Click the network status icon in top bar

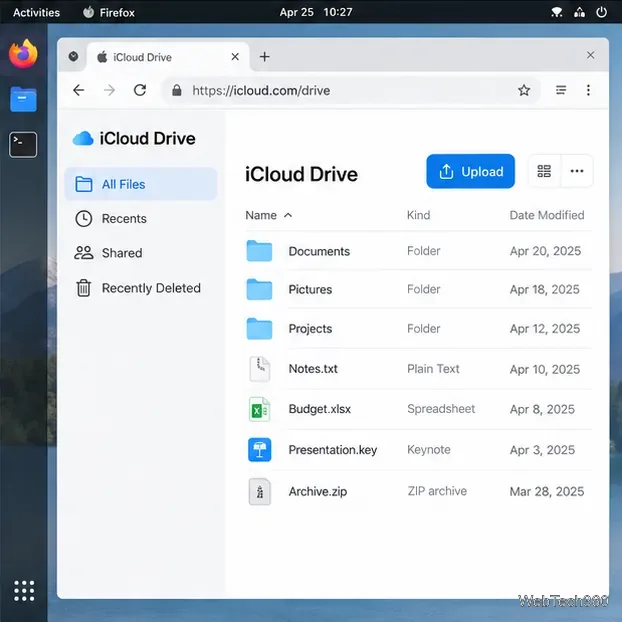[579, 12]
